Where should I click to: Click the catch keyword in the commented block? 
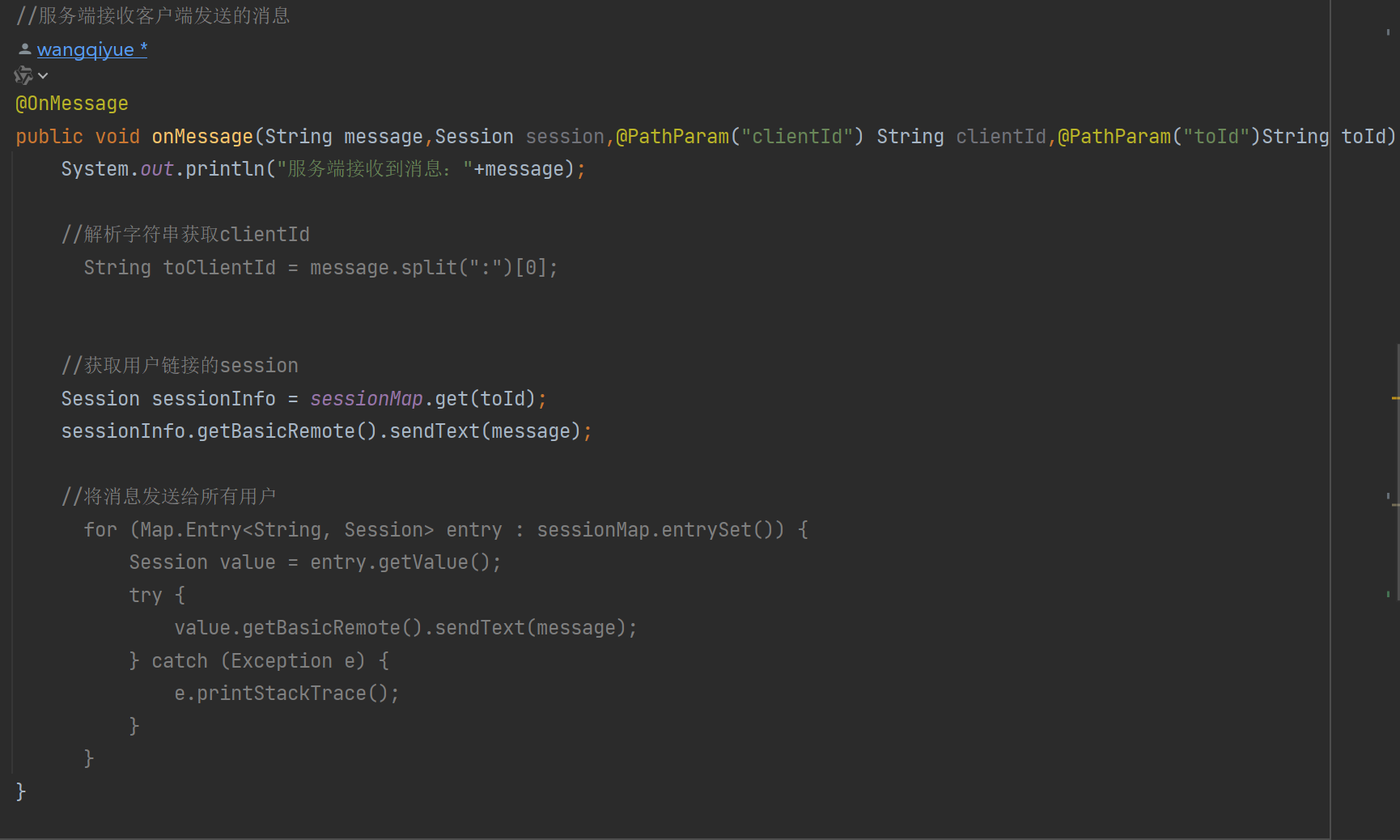tap(180, 661)
